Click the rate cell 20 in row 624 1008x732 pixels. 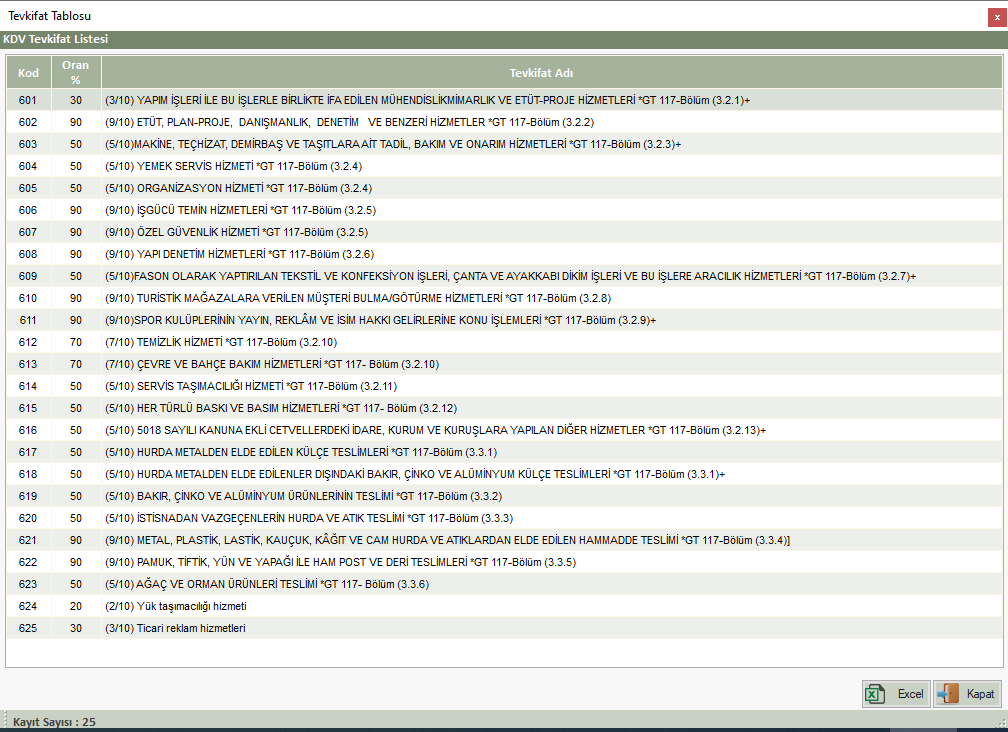click(x=76, y=605)
